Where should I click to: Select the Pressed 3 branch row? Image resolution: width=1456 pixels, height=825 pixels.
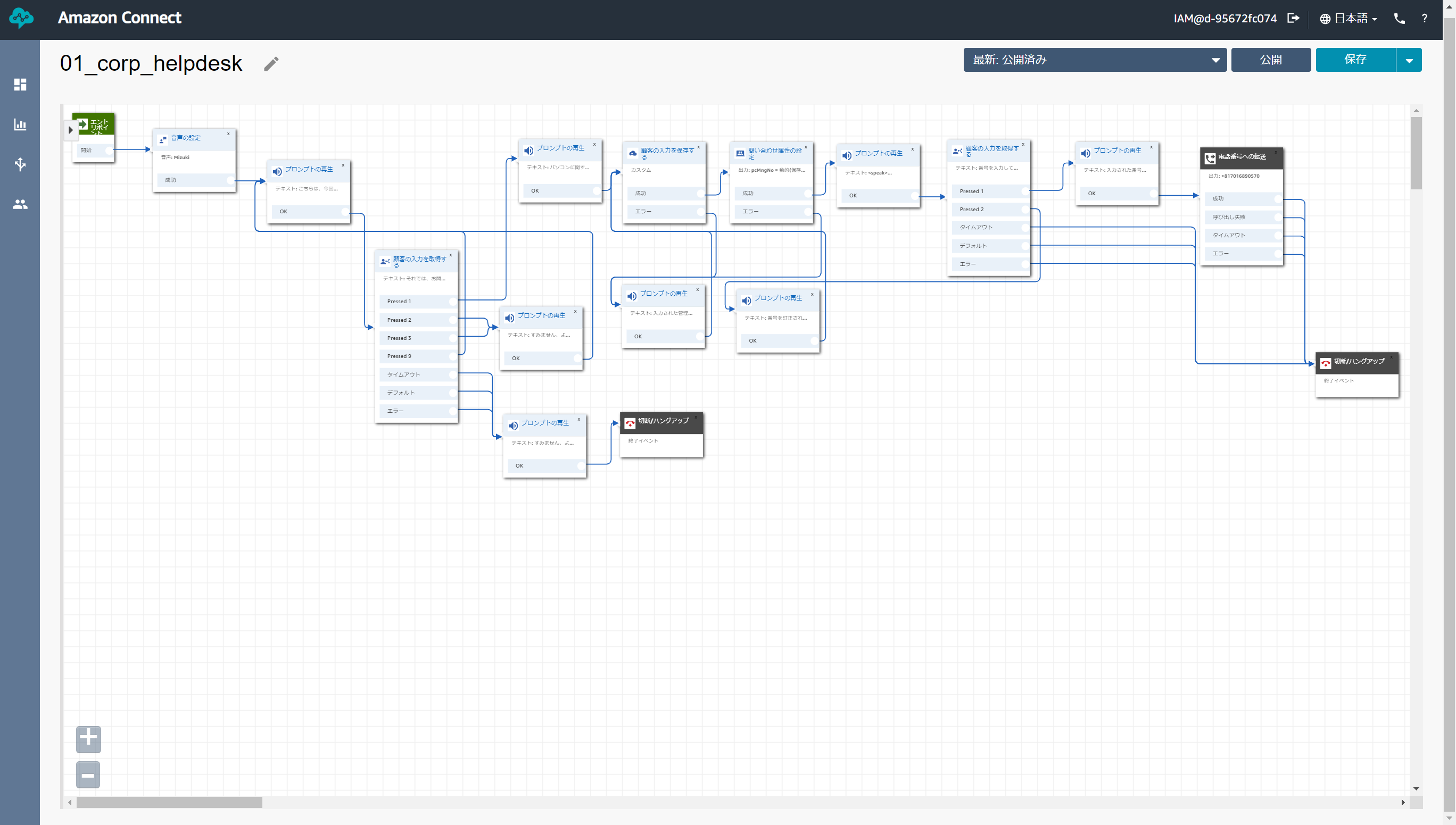click(x=418, y=338)
